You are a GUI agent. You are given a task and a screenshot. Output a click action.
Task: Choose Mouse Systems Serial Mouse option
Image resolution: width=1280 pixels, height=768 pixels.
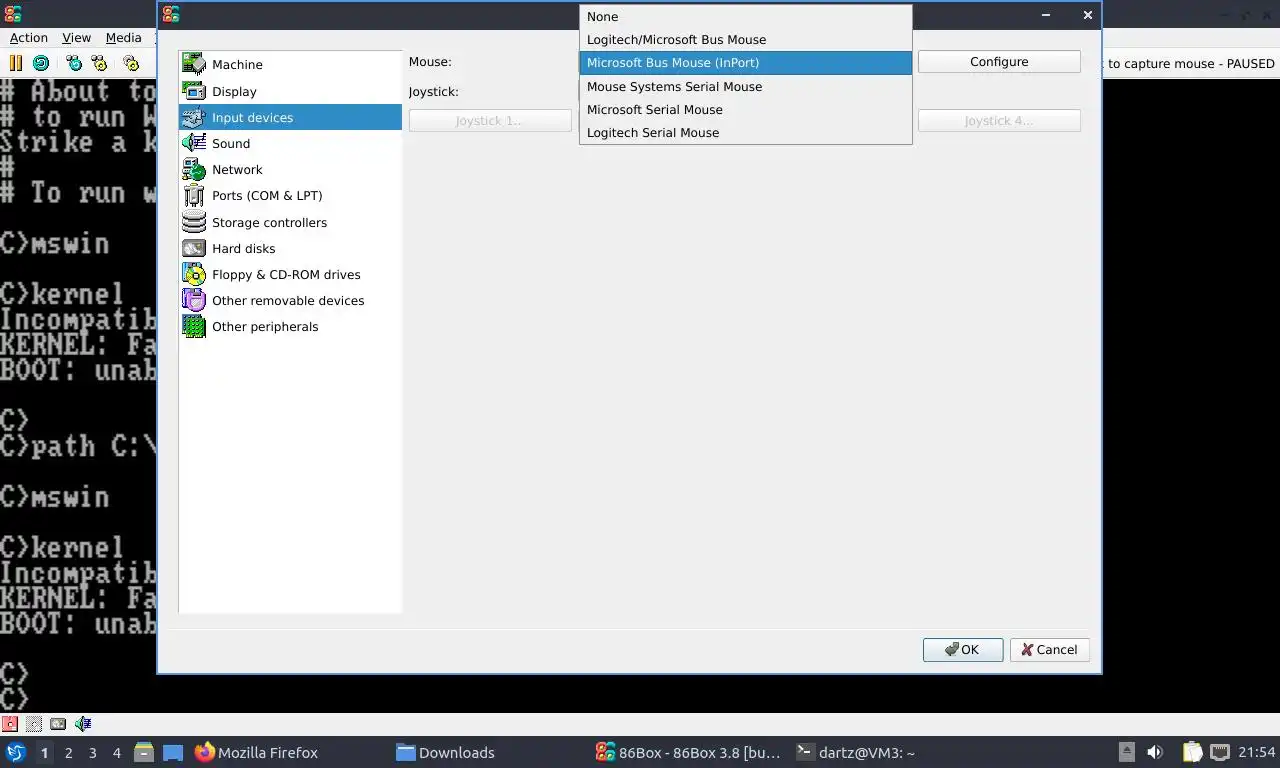(745, 87)
